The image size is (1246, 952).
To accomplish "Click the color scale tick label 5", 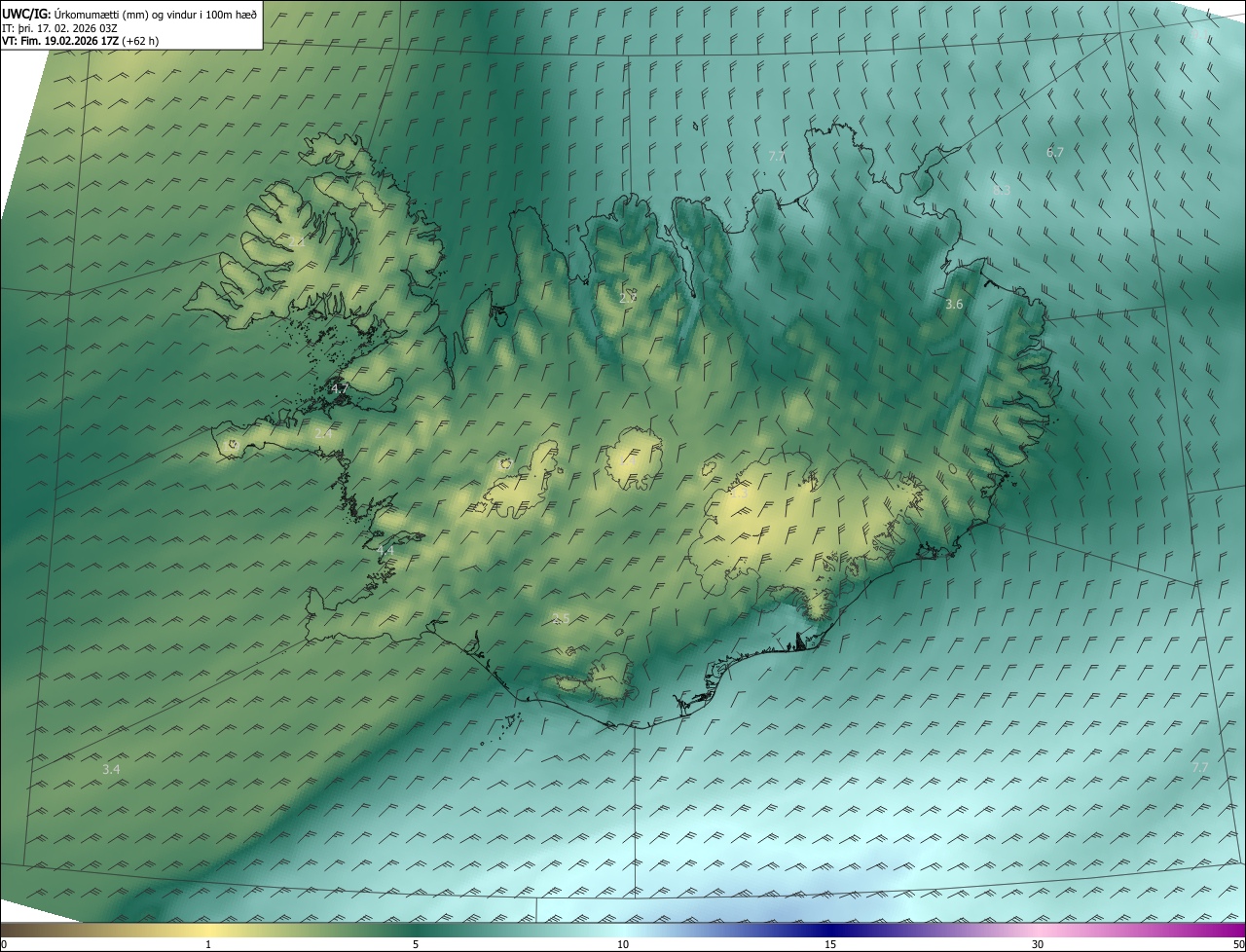I will 416,945.
